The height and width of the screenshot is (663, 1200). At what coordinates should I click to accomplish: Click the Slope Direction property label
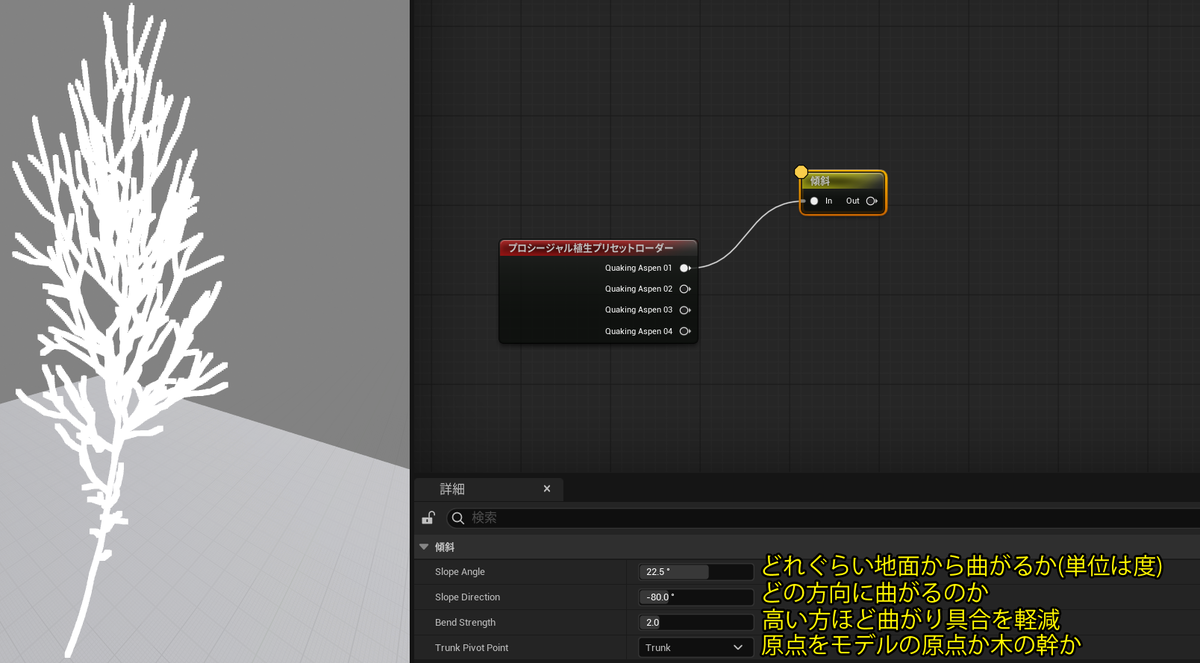click(x=467, y=597)
